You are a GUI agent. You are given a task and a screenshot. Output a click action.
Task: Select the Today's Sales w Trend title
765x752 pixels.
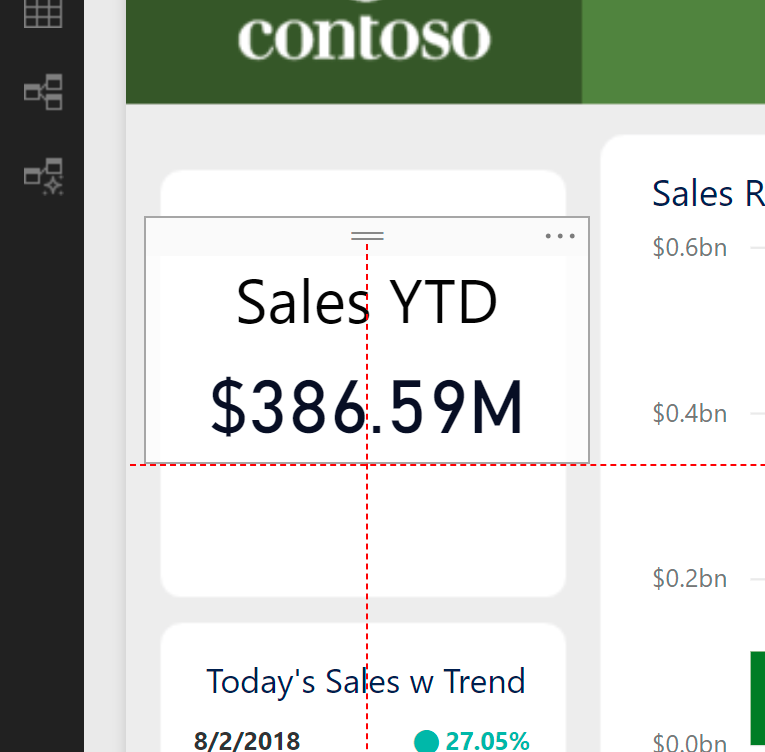pyautogui.click(x=366, y=681)
